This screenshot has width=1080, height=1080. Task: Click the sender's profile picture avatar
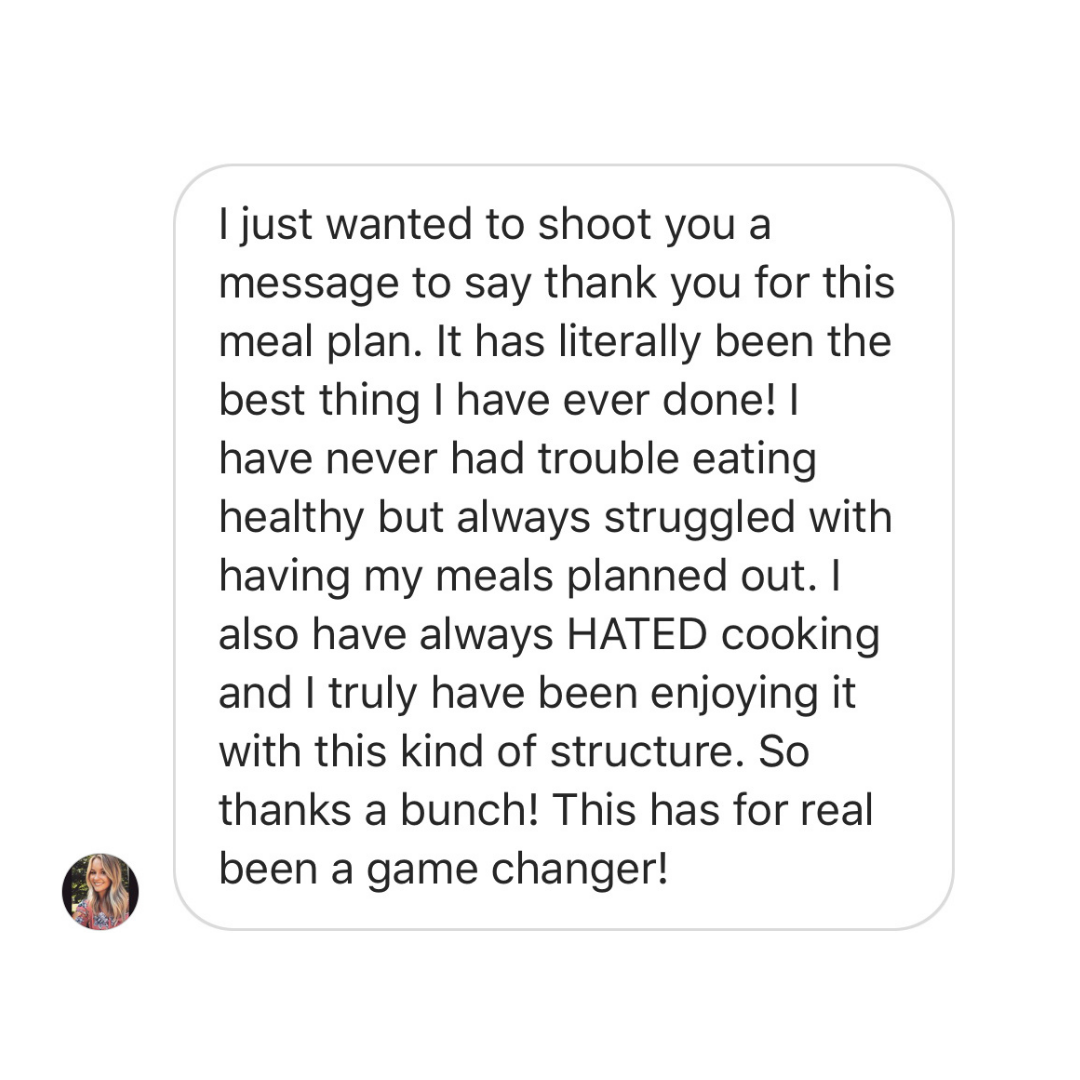pos(100,891)
